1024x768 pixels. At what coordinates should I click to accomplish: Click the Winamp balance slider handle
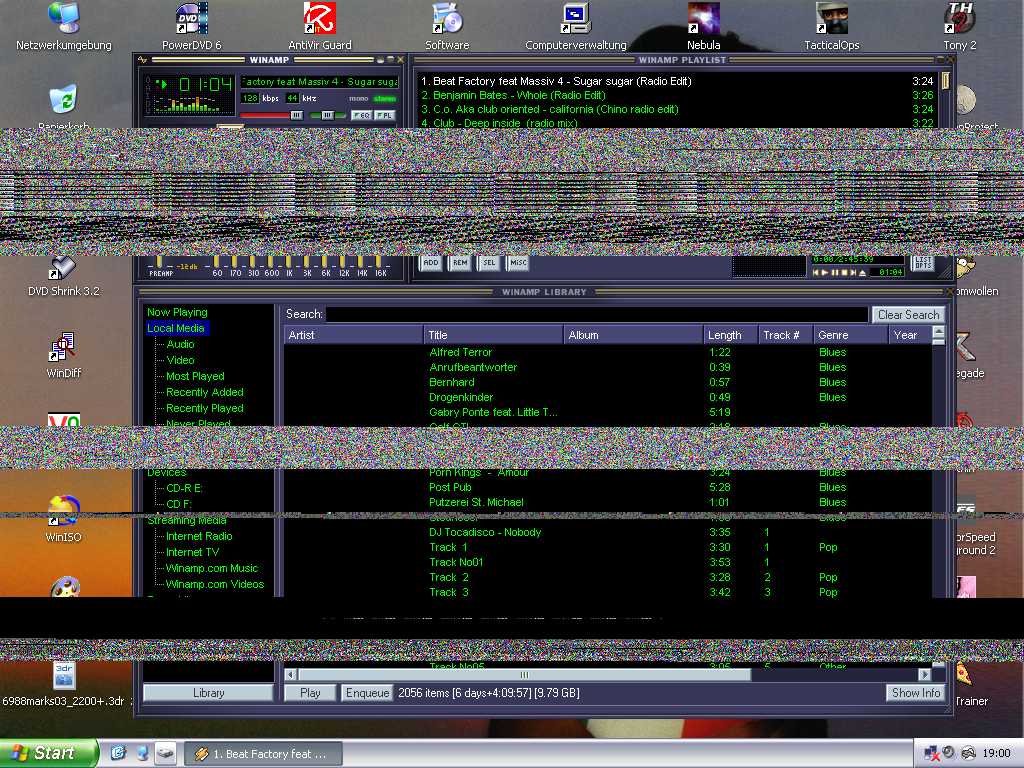328,116
